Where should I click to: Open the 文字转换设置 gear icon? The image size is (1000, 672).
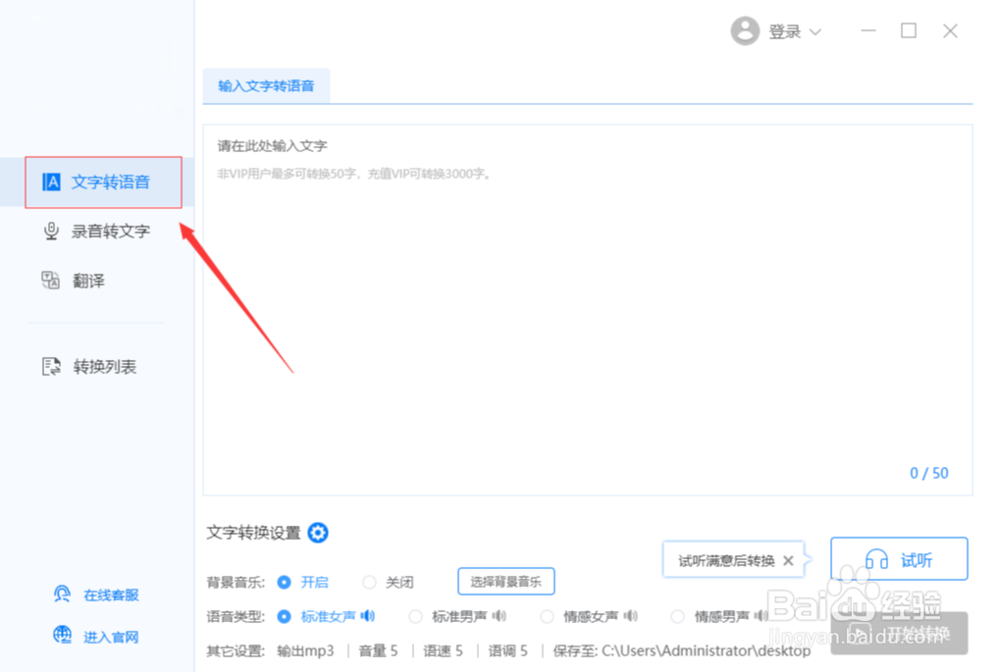click(x=318, y=533)
